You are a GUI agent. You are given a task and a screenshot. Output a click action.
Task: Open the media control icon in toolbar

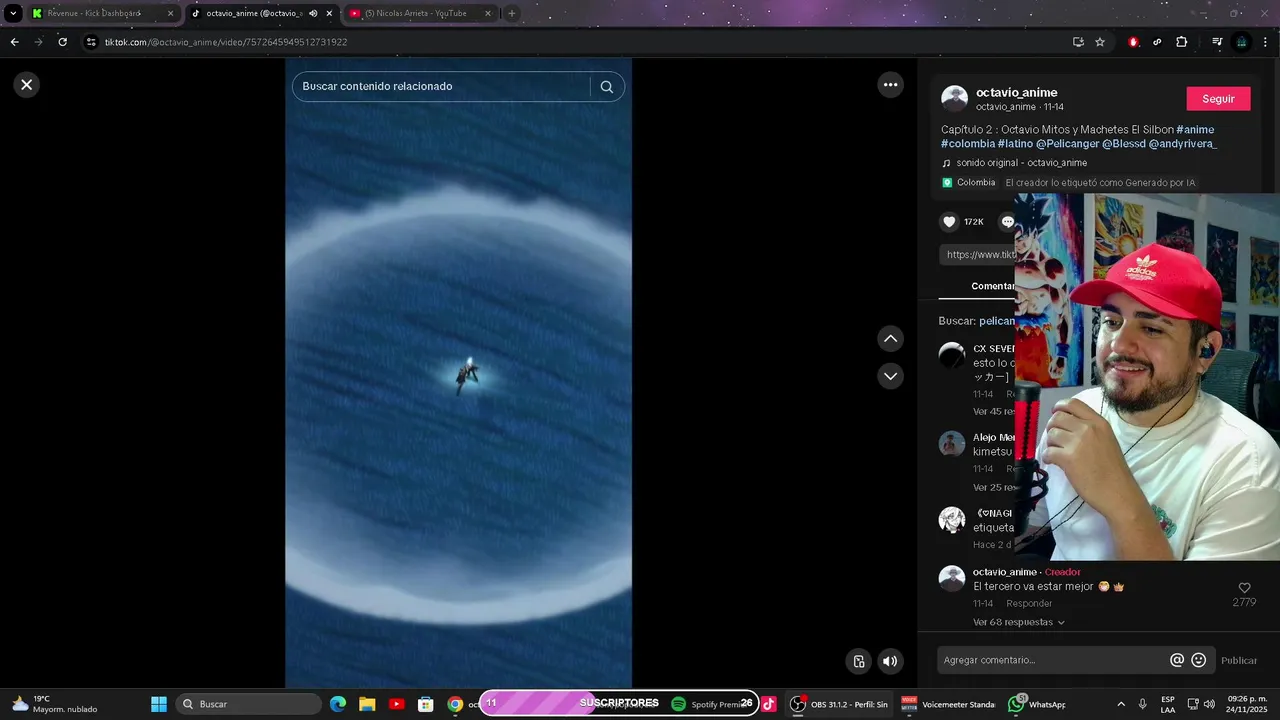pyautogui.click(x=1217, y=42)
